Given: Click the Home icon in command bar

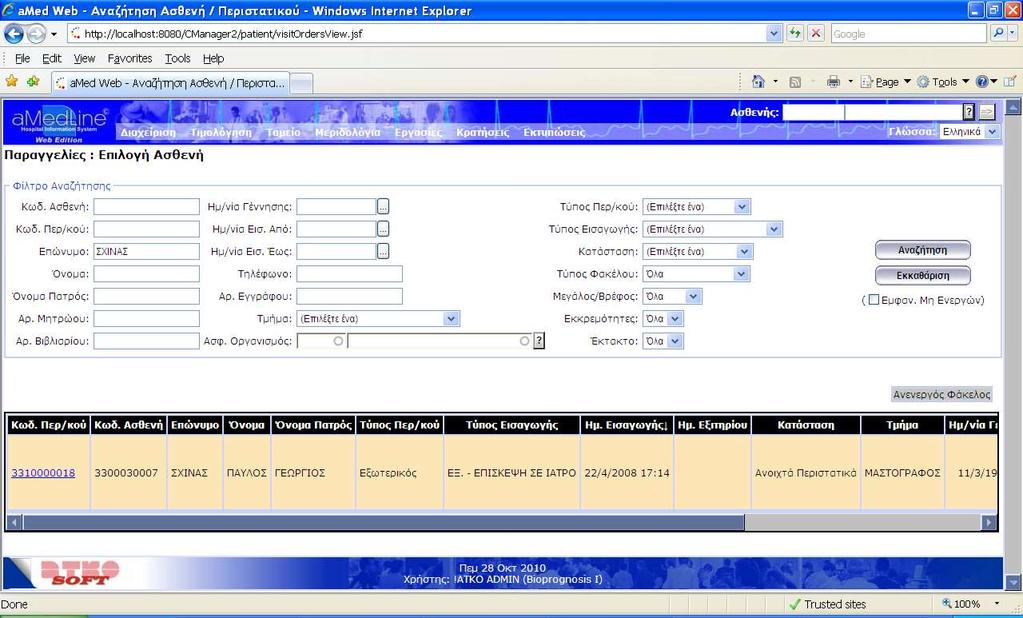Looking at the screenshot, I should click(758, 82).
